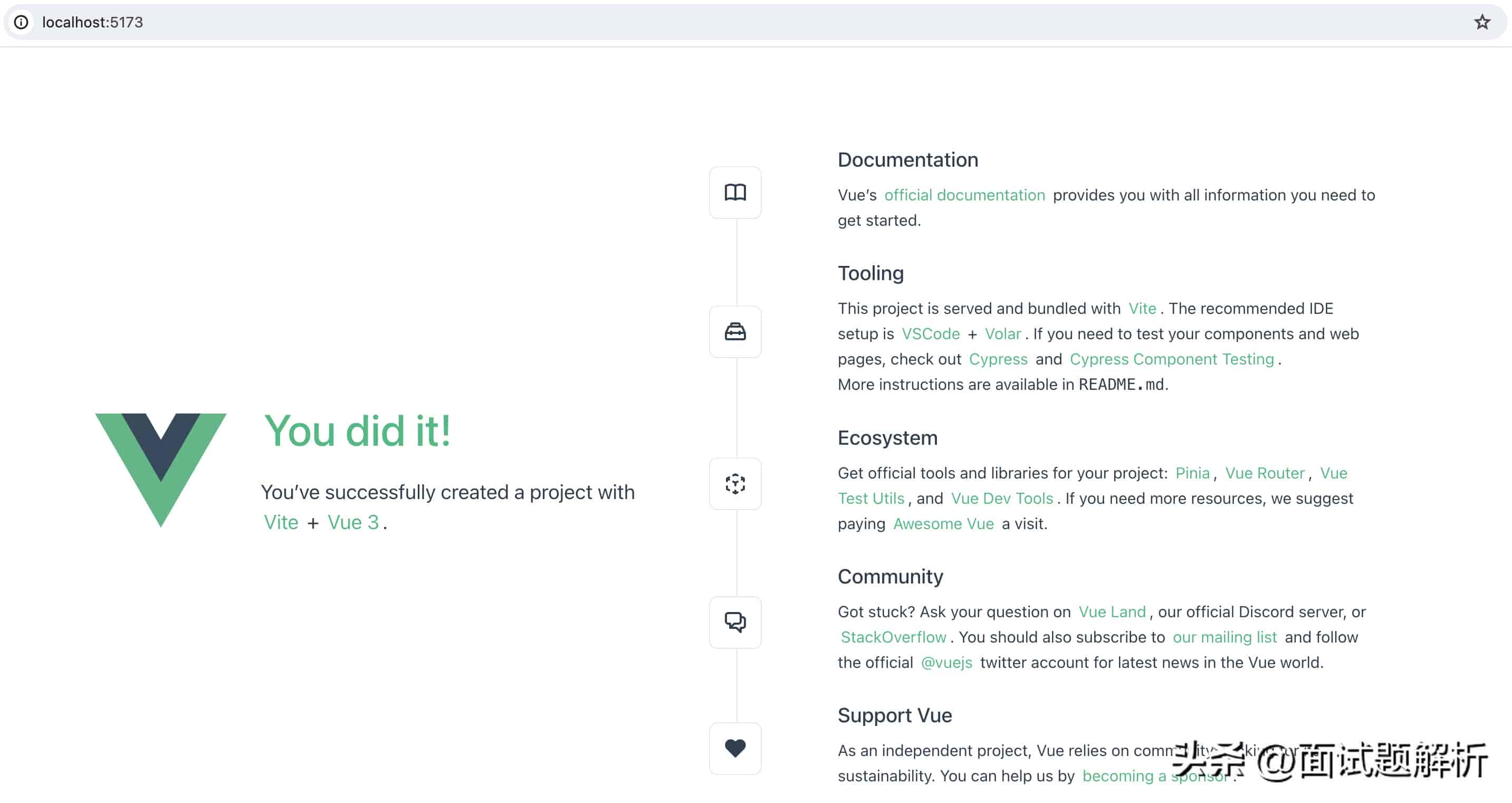Open the Vite link under You did it!
Image resolution: width=1512 pixels, height=803 pixels.
281,522
